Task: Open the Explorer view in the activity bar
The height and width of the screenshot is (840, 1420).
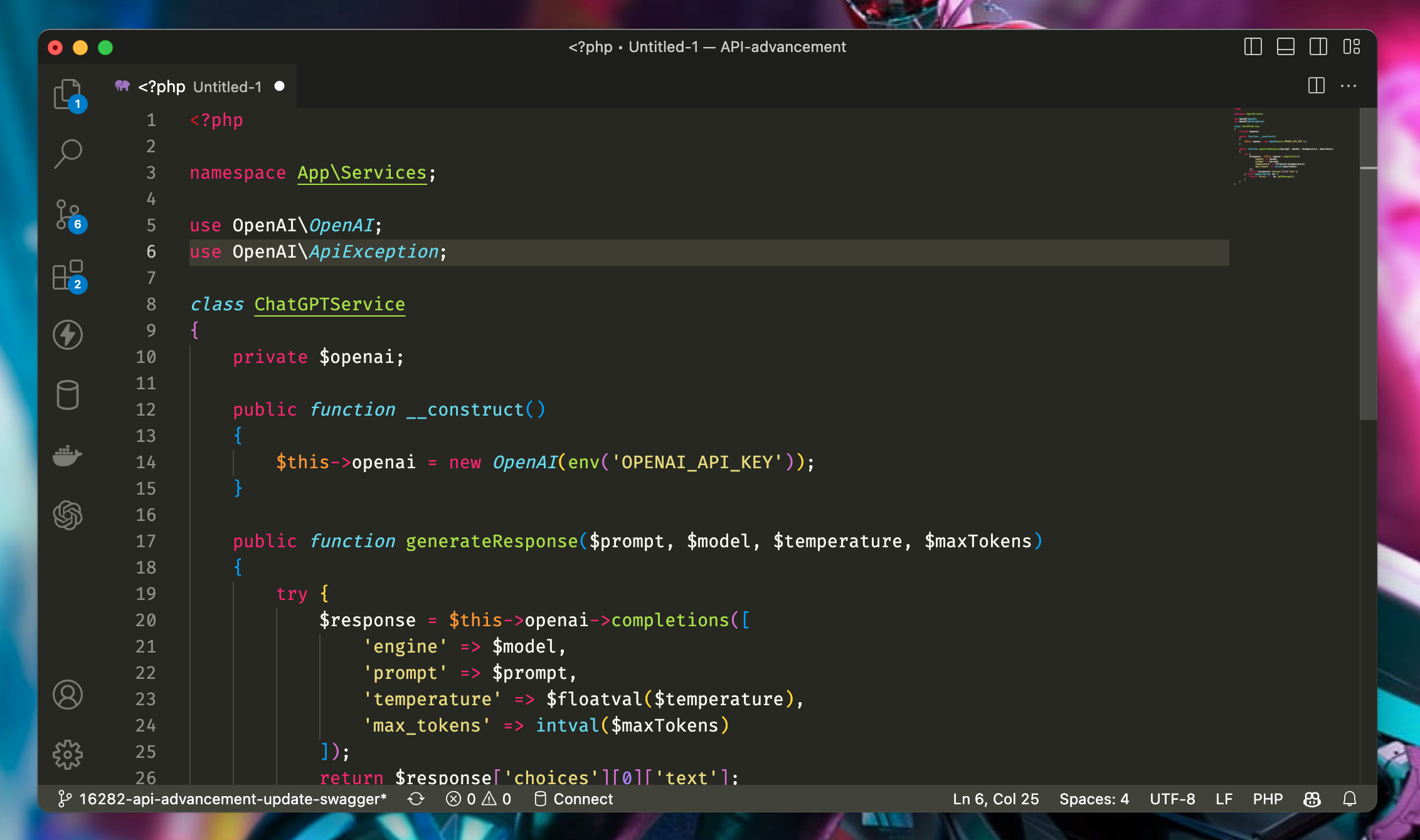Action: point(67,93)
